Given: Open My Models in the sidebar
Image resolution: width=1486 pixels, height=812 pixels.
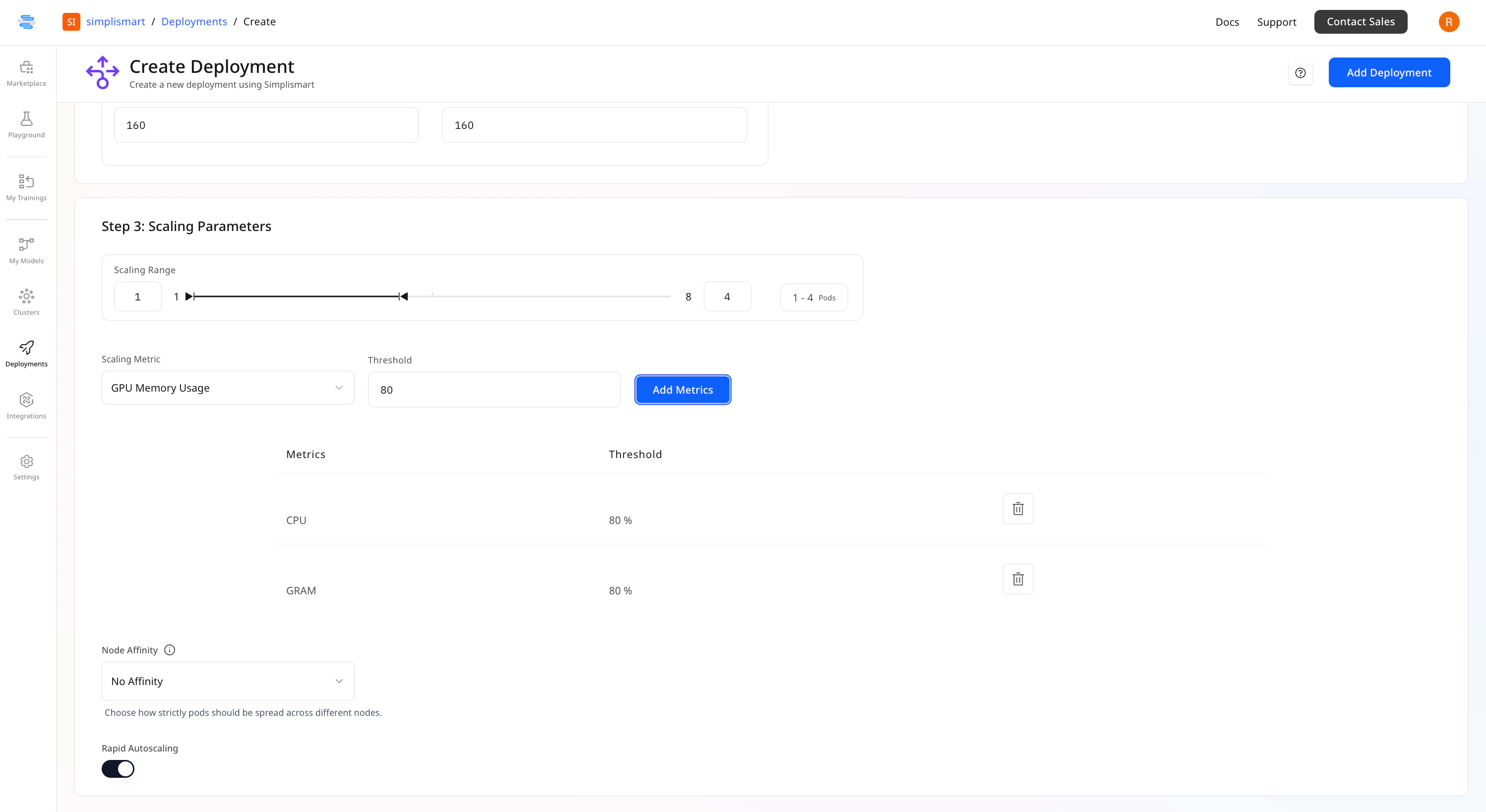Looking at the screenshot, I should coord(27,251).
